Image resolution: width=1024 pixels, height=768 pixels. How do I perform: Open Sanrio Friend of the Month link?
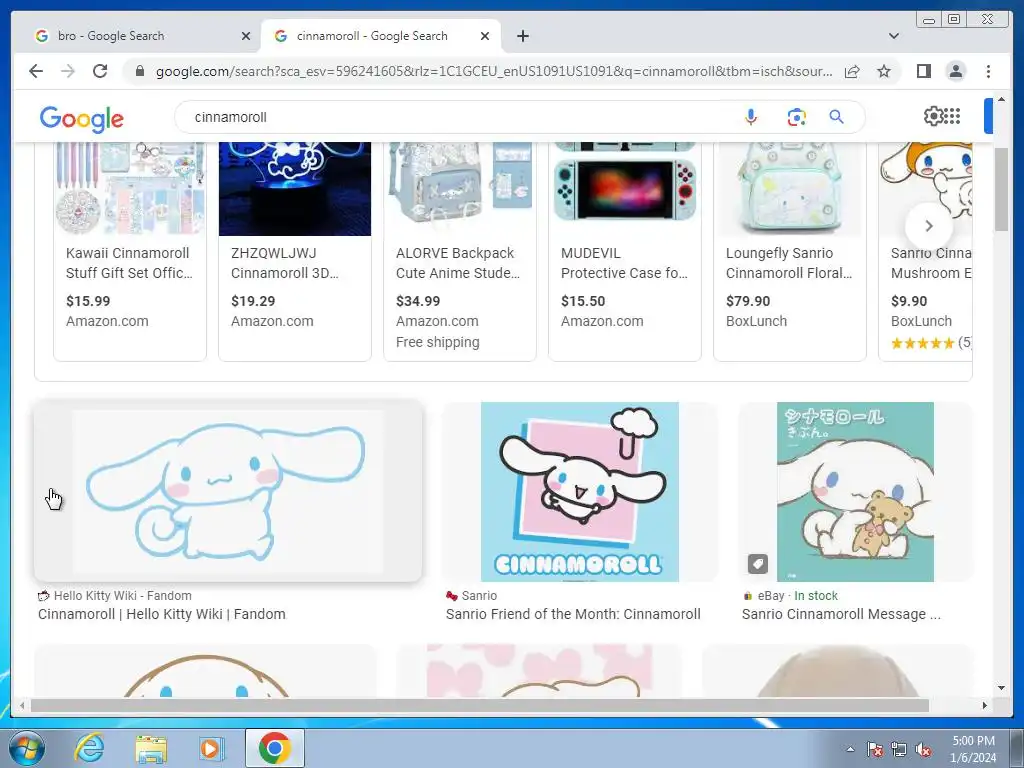coord(573,615)
